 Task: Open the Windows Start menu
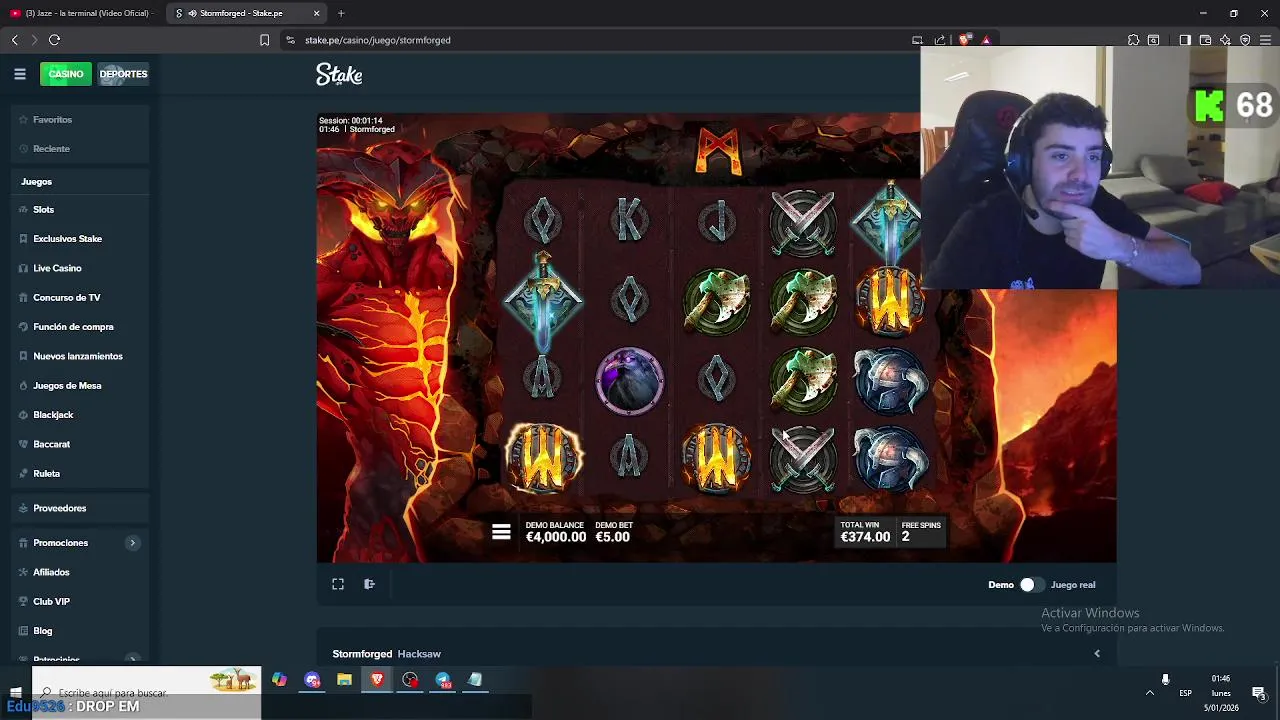pyautogui.click(x=15, y=692)
